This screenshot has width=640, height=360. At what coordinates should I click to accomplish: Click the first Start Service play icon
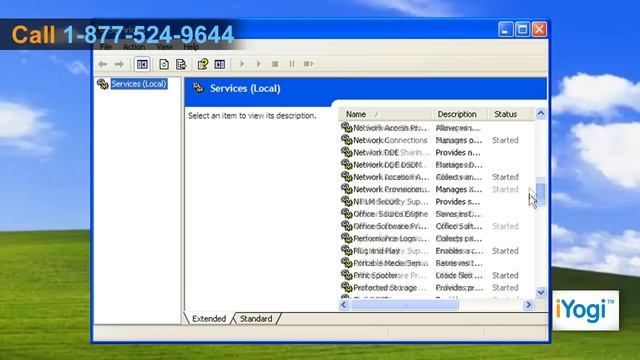[x=242, y=64]
